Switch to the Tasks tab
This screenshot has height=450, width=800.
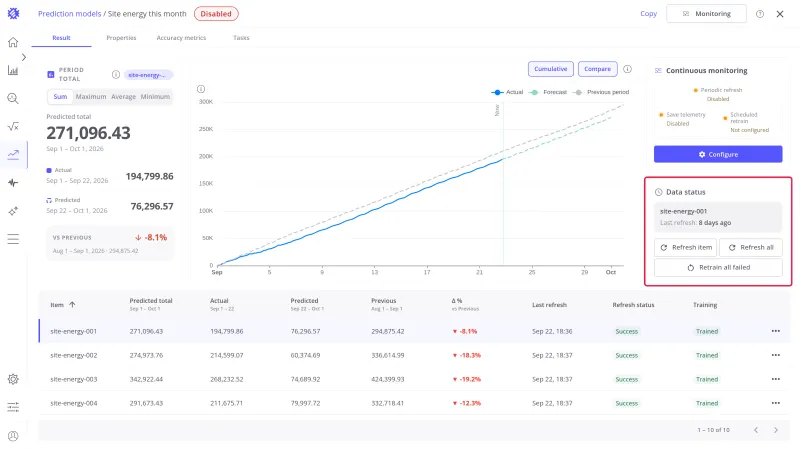click(241, 38)
